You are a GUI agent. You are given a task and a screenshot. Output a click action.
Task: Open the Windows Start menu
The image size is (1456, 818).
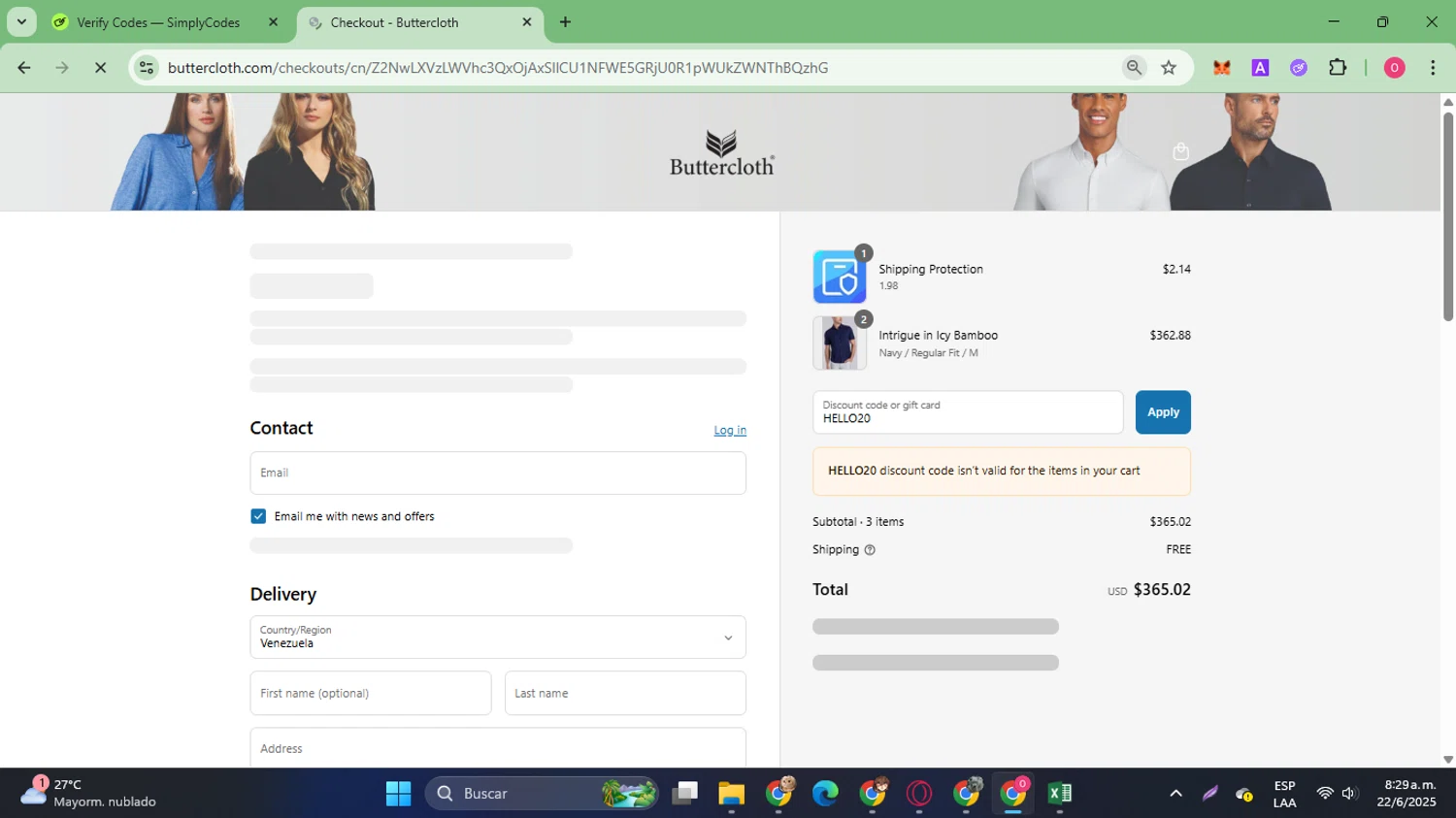click(398, 794)
